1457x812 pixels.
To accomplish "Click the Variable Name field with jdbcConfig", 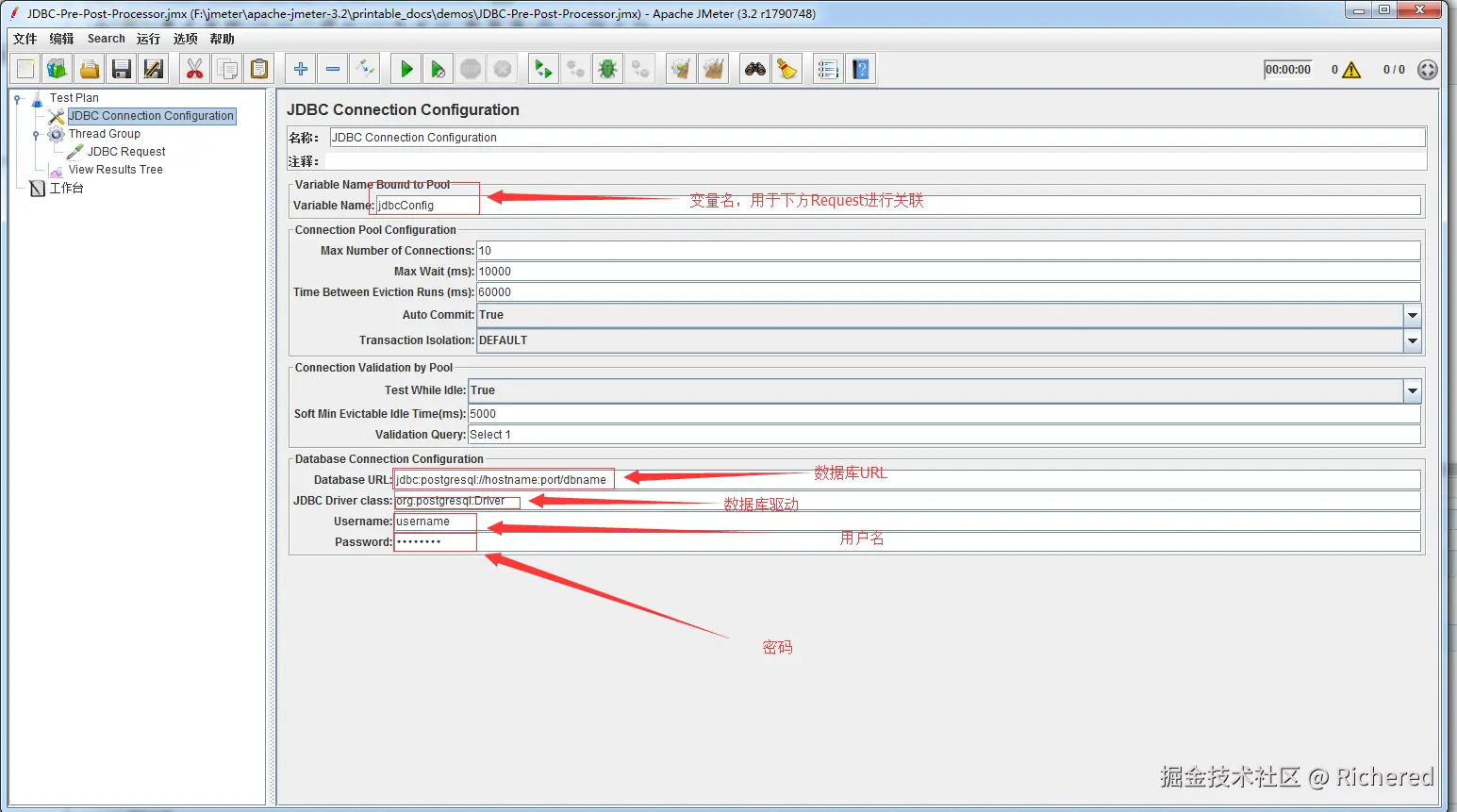I will 898,206.
